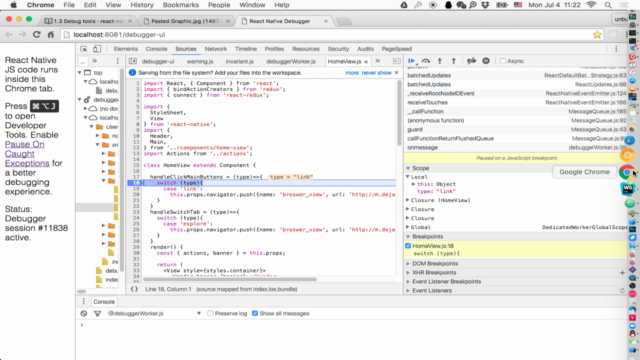The image size is (640, 360).
Task: Collapse 'top' frame in navigator
Action: coord(80,73)
